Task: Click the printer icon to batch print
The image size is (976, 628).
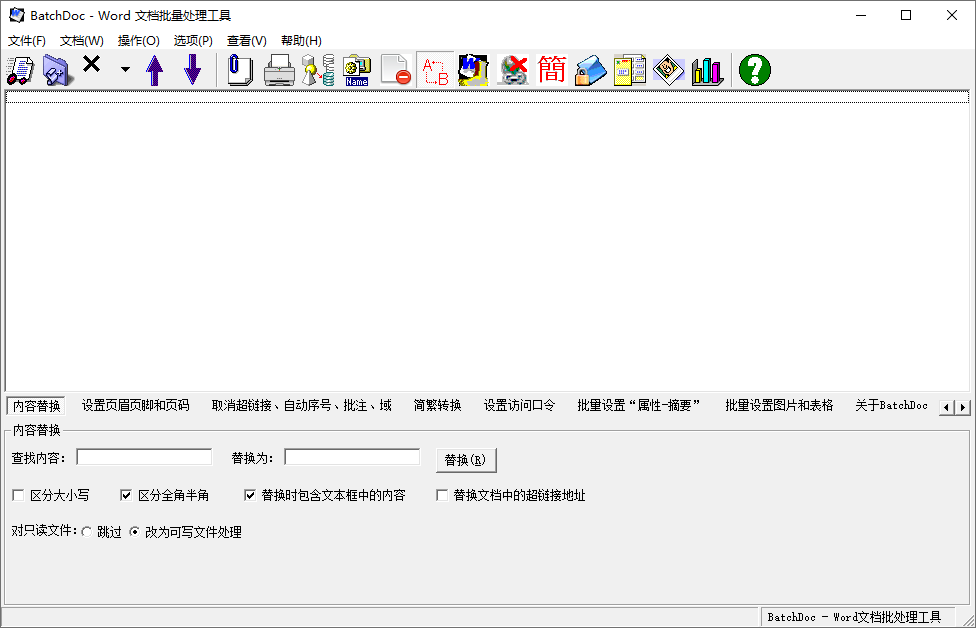Action: click(x=279, y=69)
